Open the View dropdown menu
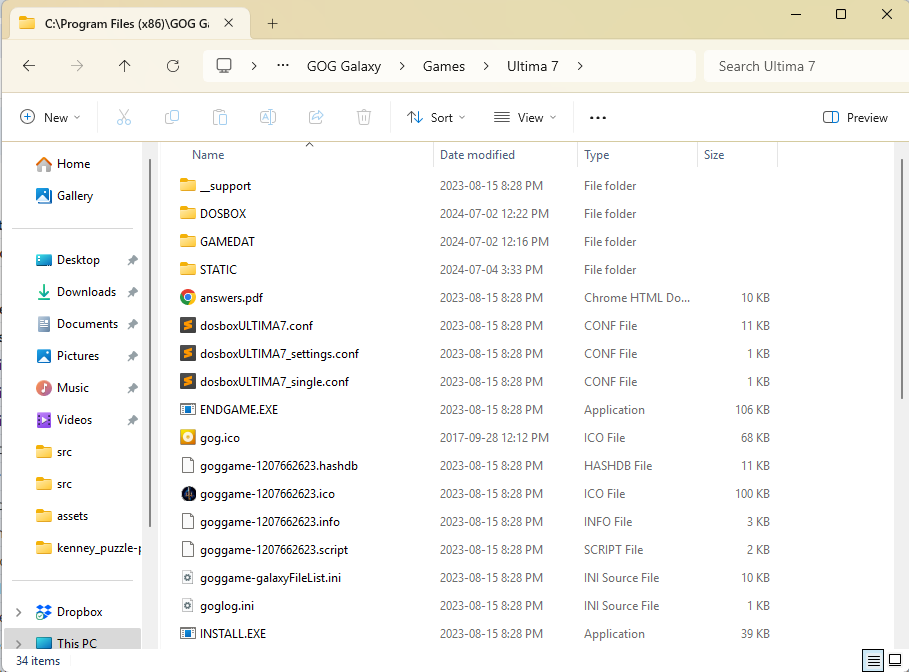 pos(525,118)
